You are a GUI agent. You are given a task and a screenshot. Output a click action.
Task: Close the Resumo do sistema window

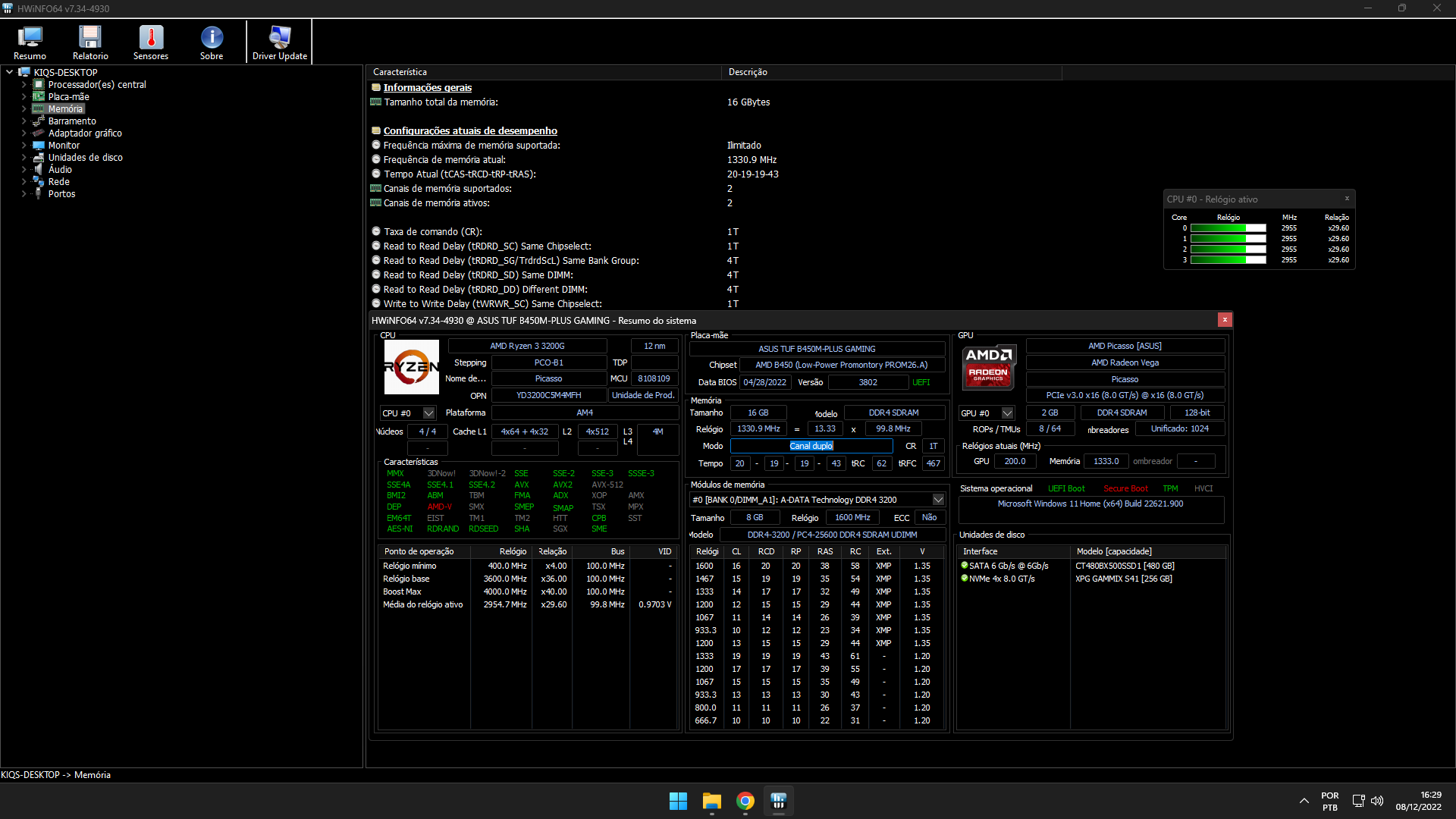[x=1225, y=320]
